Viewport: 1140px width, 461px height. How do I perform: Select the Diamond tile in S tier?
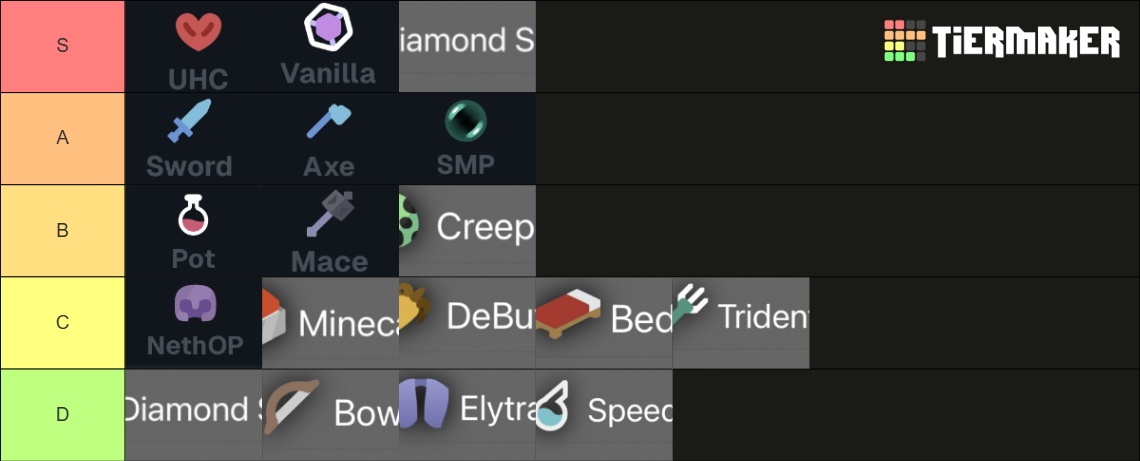(x=467, y=47)
